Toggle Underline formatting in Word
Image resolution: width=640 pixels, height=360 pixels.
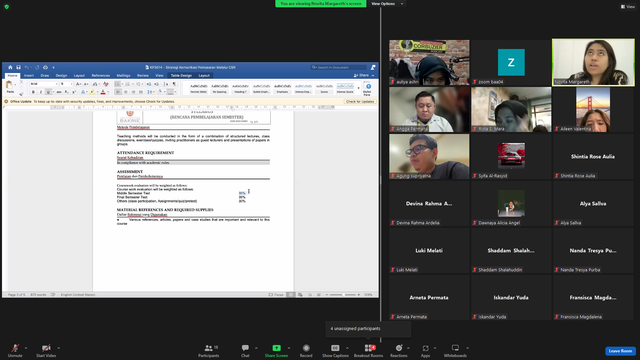coord(48,92)
